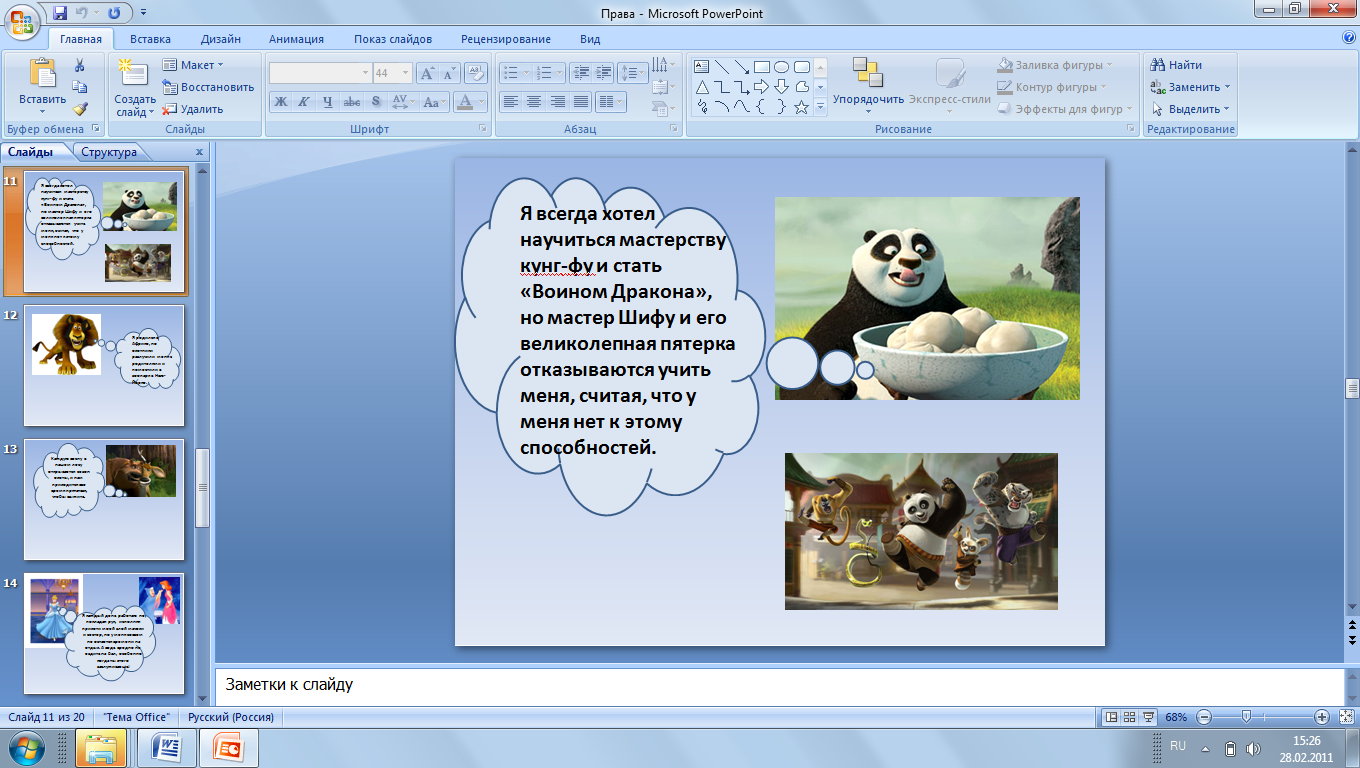The height and width of the screenshot is (768, 1360).
Task: Start slideshow from status bar icon
Action: pos(1148,717)
